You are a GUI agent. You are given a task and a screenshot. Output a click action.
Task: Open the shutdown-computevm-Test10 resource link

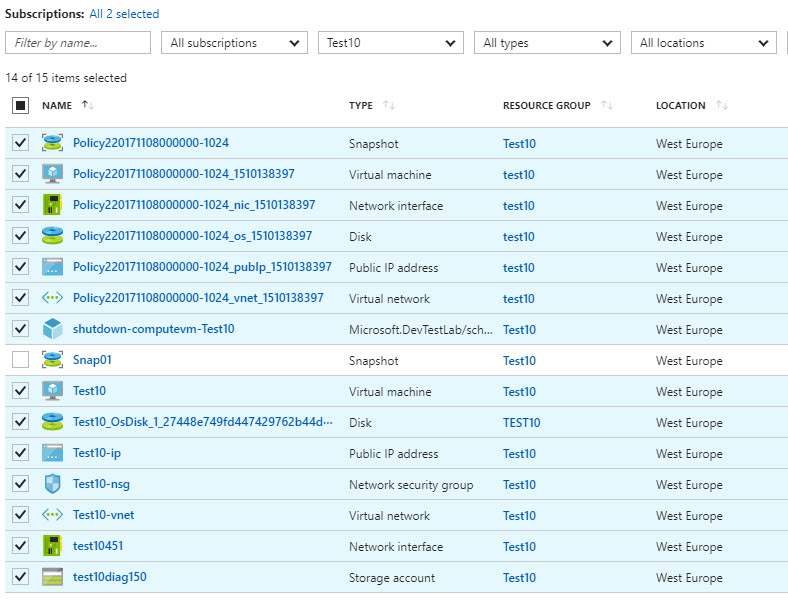153,329
